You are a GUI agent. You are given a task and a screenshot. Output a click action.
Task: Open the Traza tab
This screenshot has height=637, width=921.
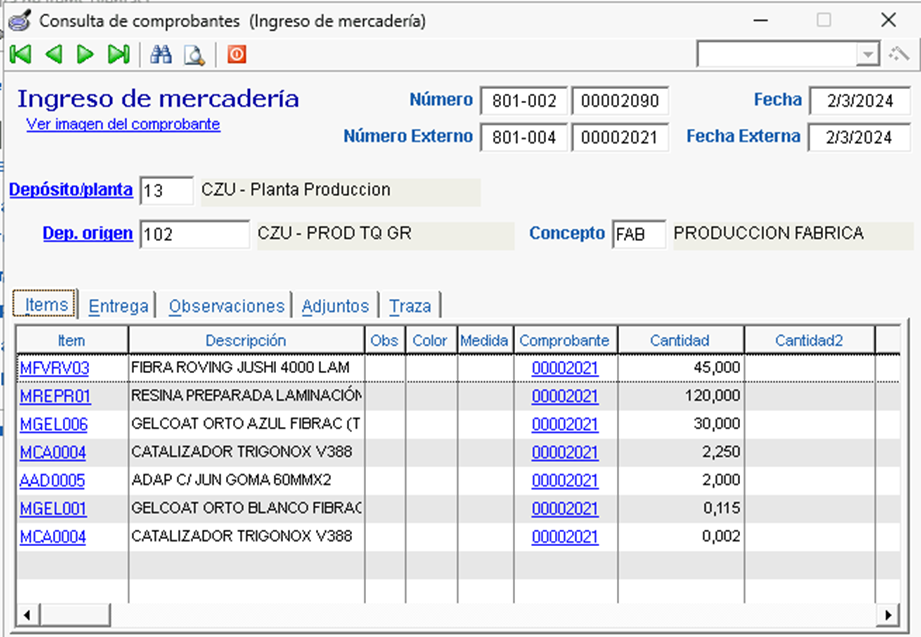410,306
